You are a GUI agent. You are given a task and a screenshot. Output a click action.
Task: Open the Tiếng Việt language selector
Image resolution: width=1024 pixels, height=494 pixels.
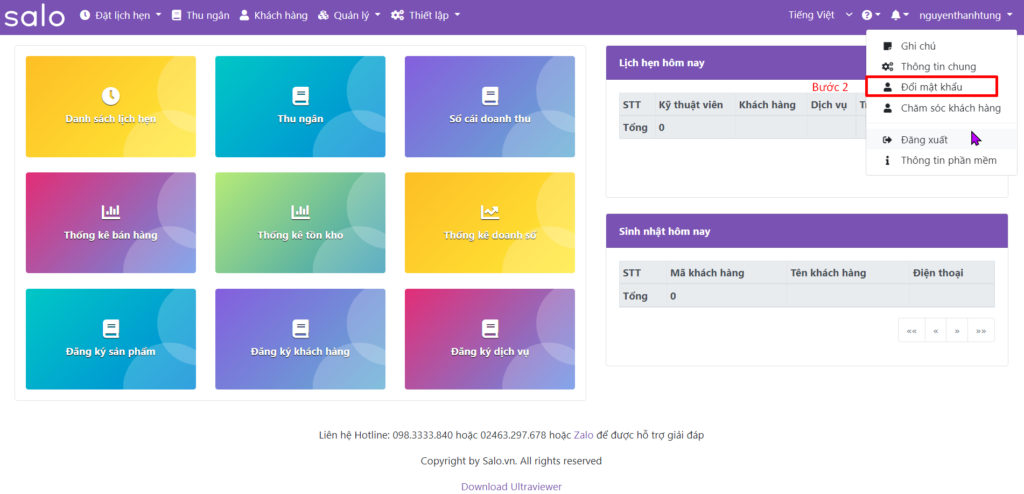pyautogui.click(x=820, y=16)
